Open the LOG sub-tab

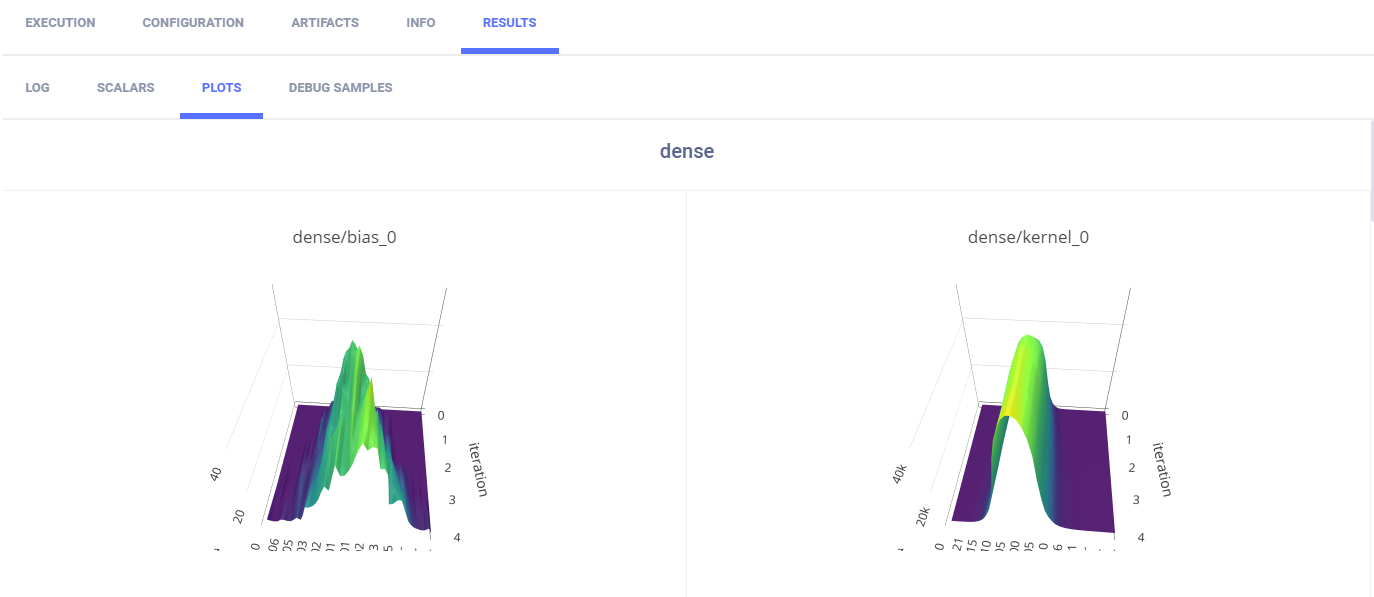[x=37, y=88]
